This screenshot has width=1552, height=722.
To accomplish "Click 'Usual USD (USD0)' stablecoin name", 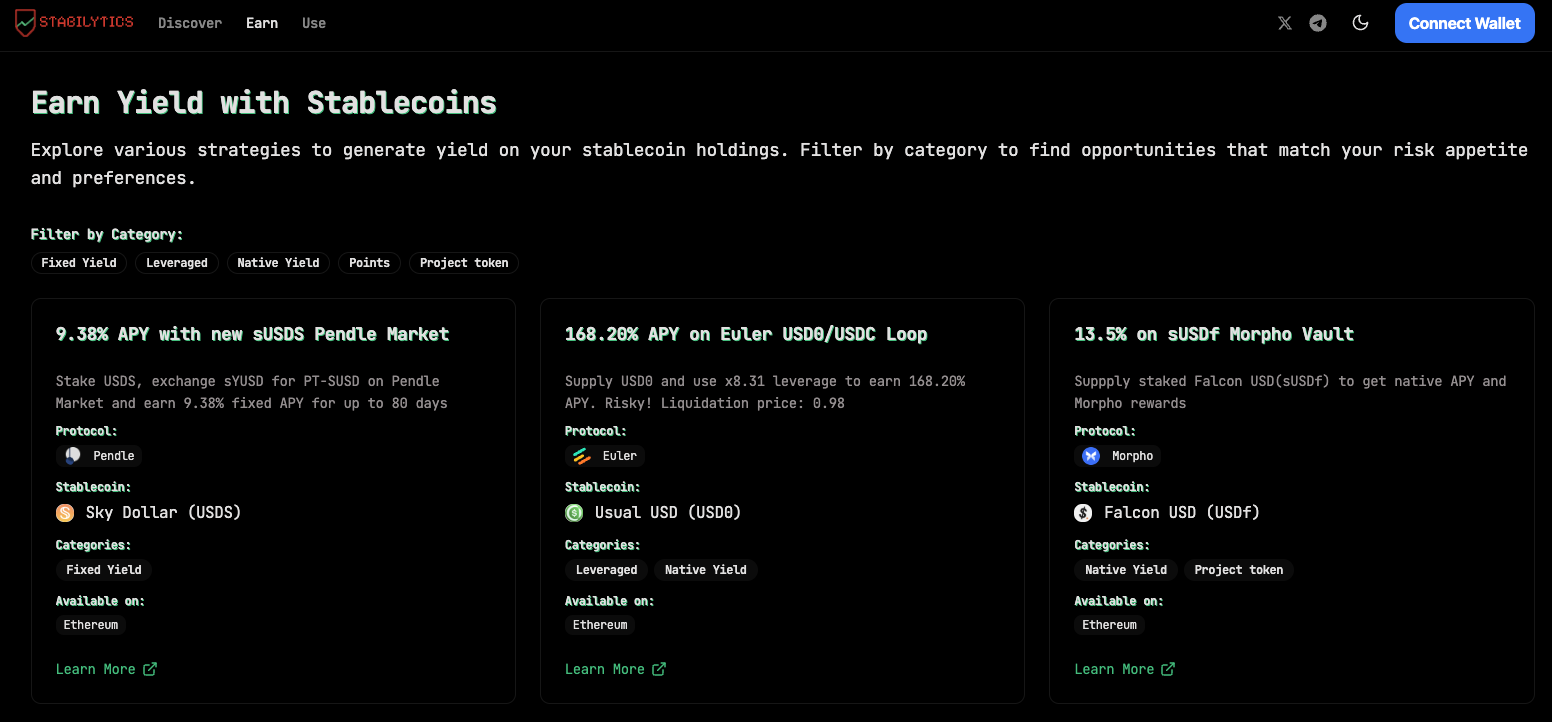I will coord(668,513).
